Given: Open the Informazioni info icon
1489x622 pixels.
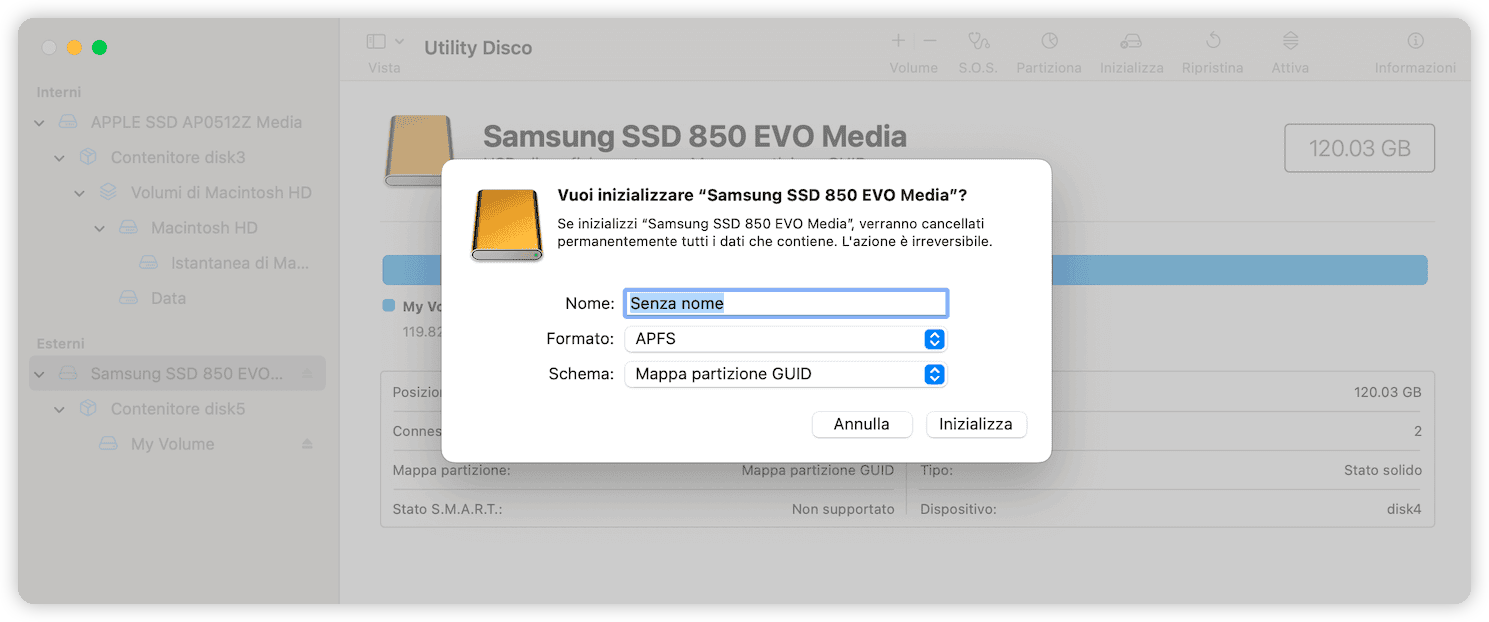Looking at the screenshot, I should (x=1415, y=41).
